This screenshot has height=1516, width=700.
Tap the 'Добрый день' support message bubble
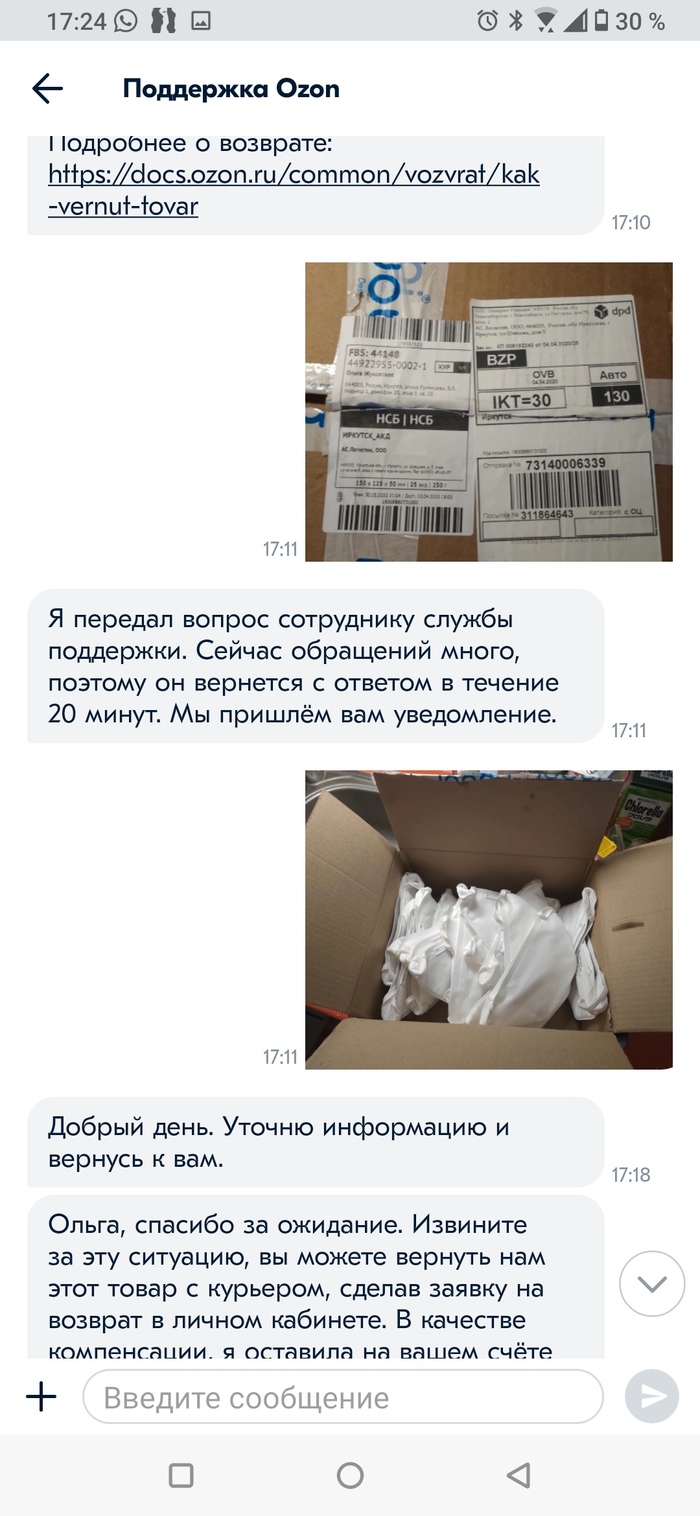316,1142
